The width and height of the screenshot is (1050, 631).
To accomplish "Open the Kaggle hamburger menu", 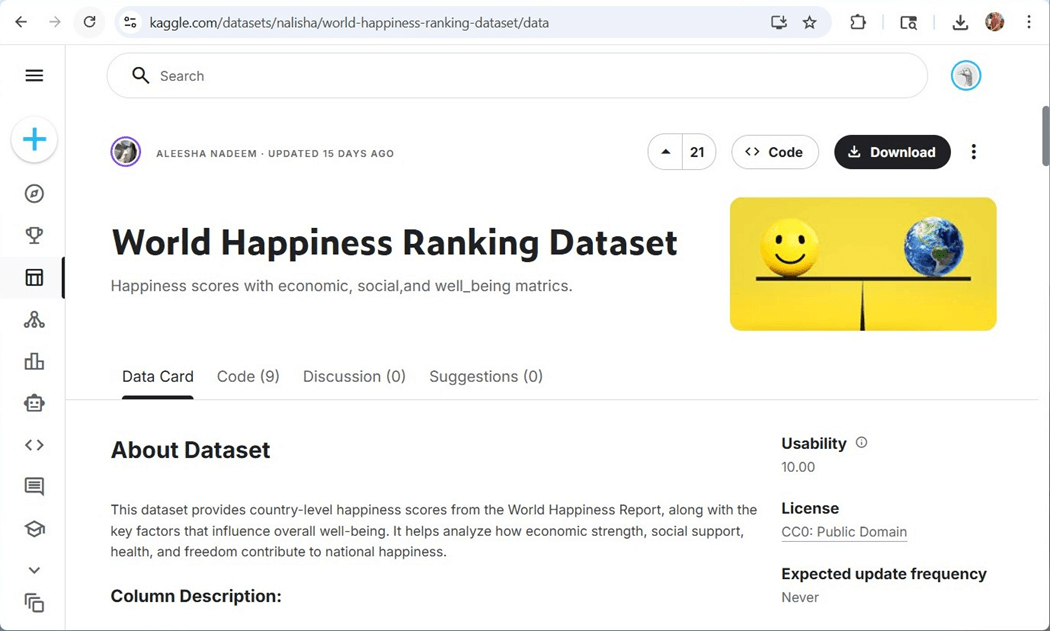I will coord(34,76).
